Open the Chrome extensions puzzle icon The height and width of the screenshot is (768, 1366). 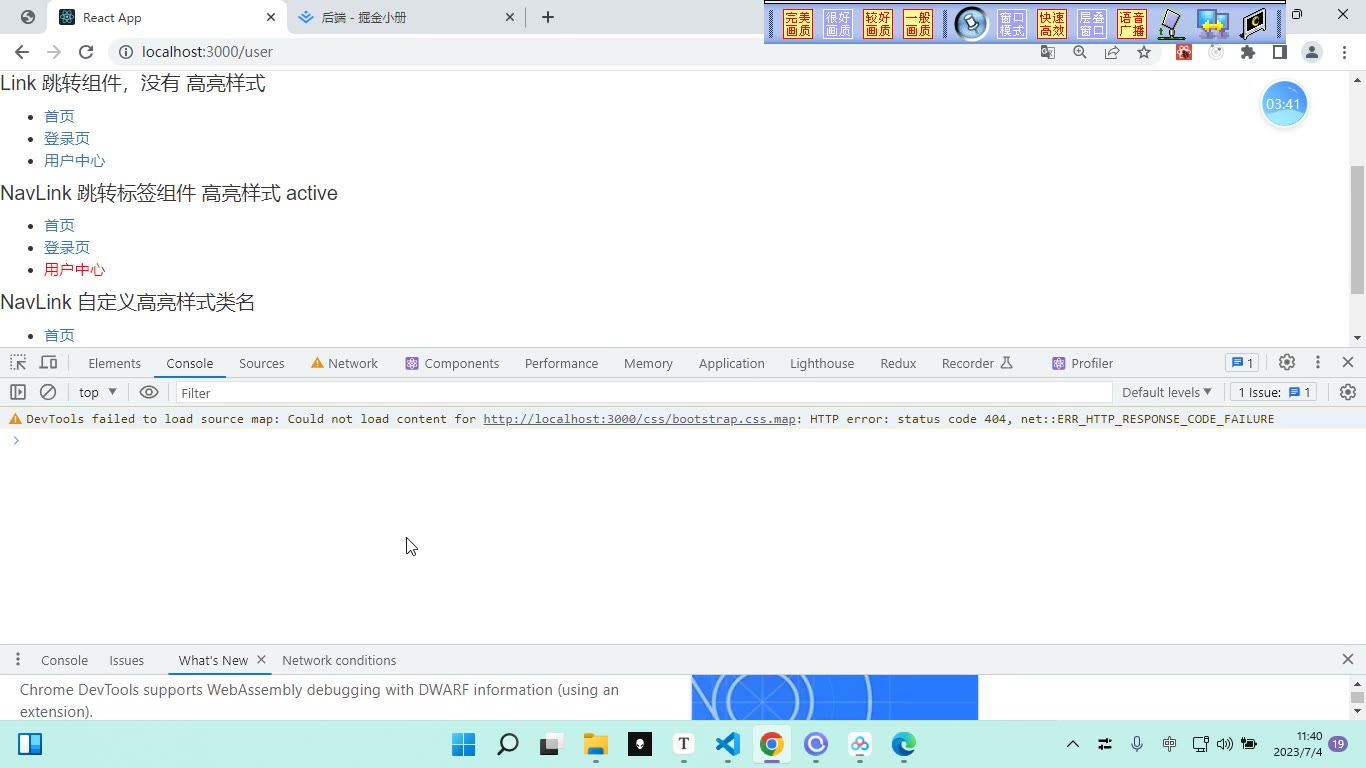point(1248,52)
